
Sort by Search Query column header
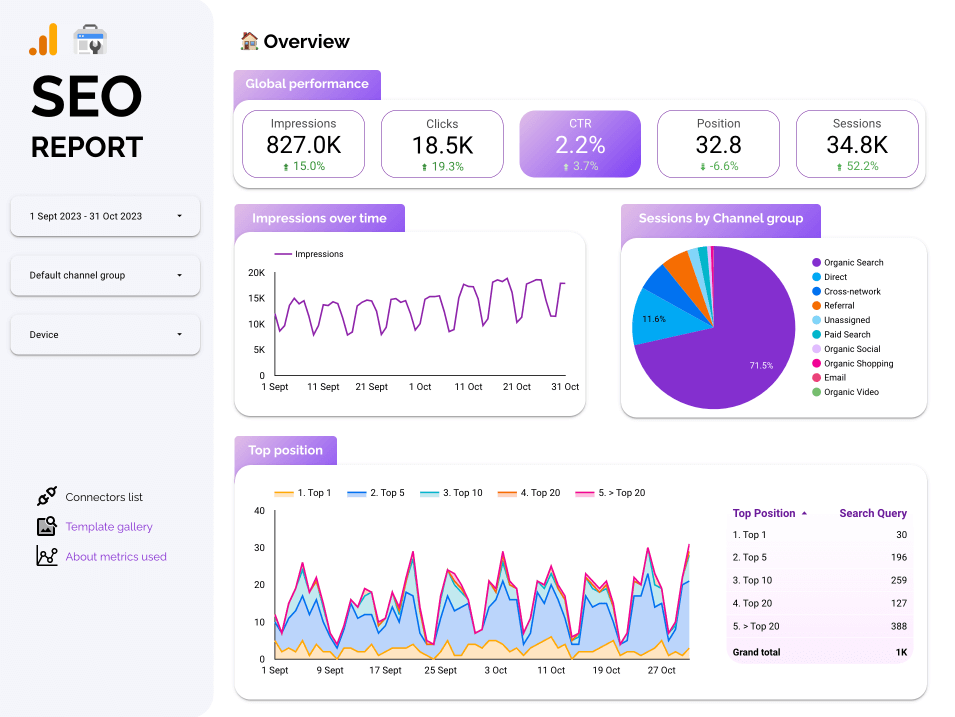click(872, 514)
